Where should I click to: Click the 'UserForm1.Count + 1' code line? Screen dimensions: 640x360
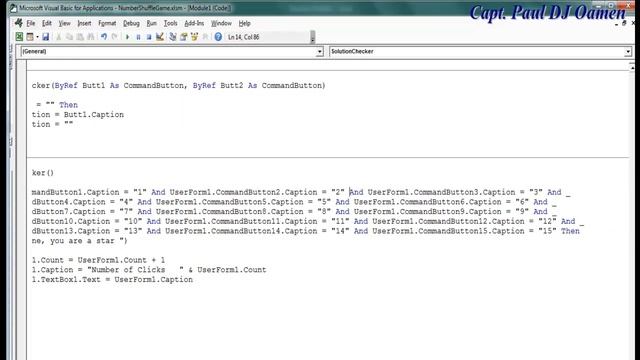[x=98, y=260]
